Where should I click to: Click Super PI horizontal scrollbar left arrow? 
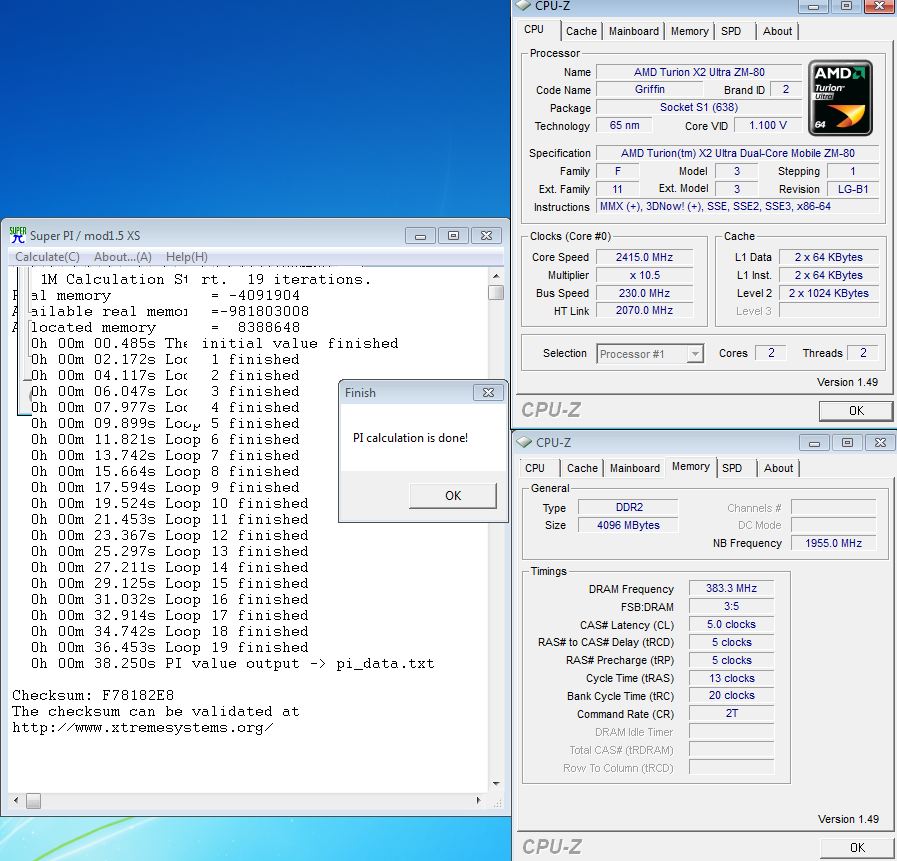click(16, 801)
